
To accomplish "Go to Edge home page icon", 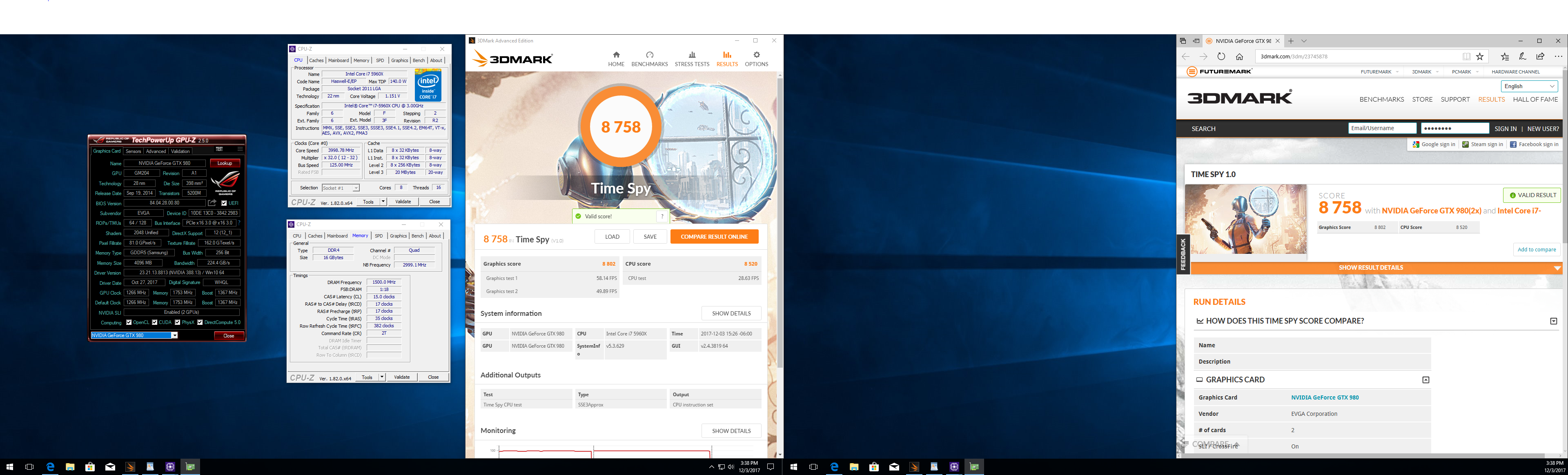I will [1239, 57].
